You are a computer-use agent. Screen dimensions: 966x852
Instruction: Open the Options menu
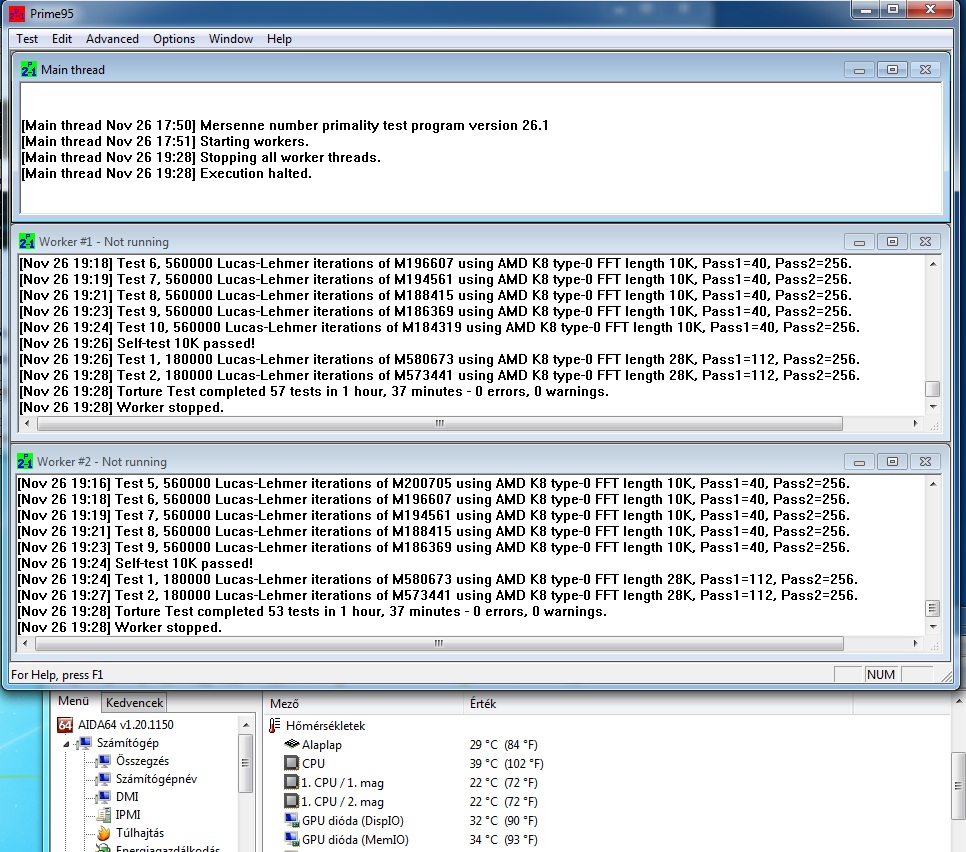coord(174,39)
